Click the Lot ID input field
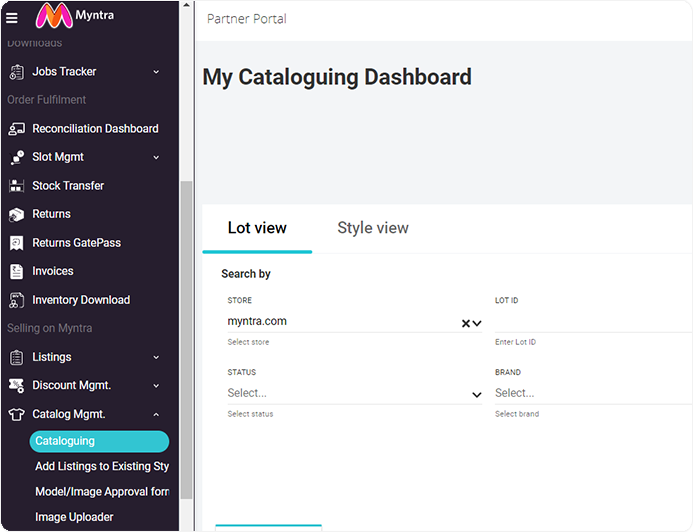The image size is (693, 532). tap(590, 322)
